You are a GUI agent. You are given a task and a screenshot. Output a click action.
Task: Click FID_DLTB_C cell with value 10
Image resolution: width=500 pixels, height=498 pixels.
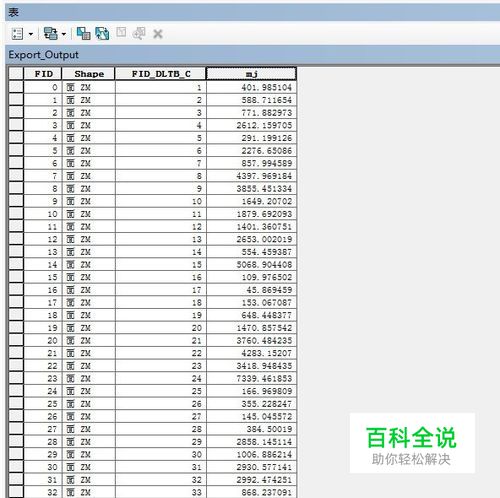[x=161, y=201]
